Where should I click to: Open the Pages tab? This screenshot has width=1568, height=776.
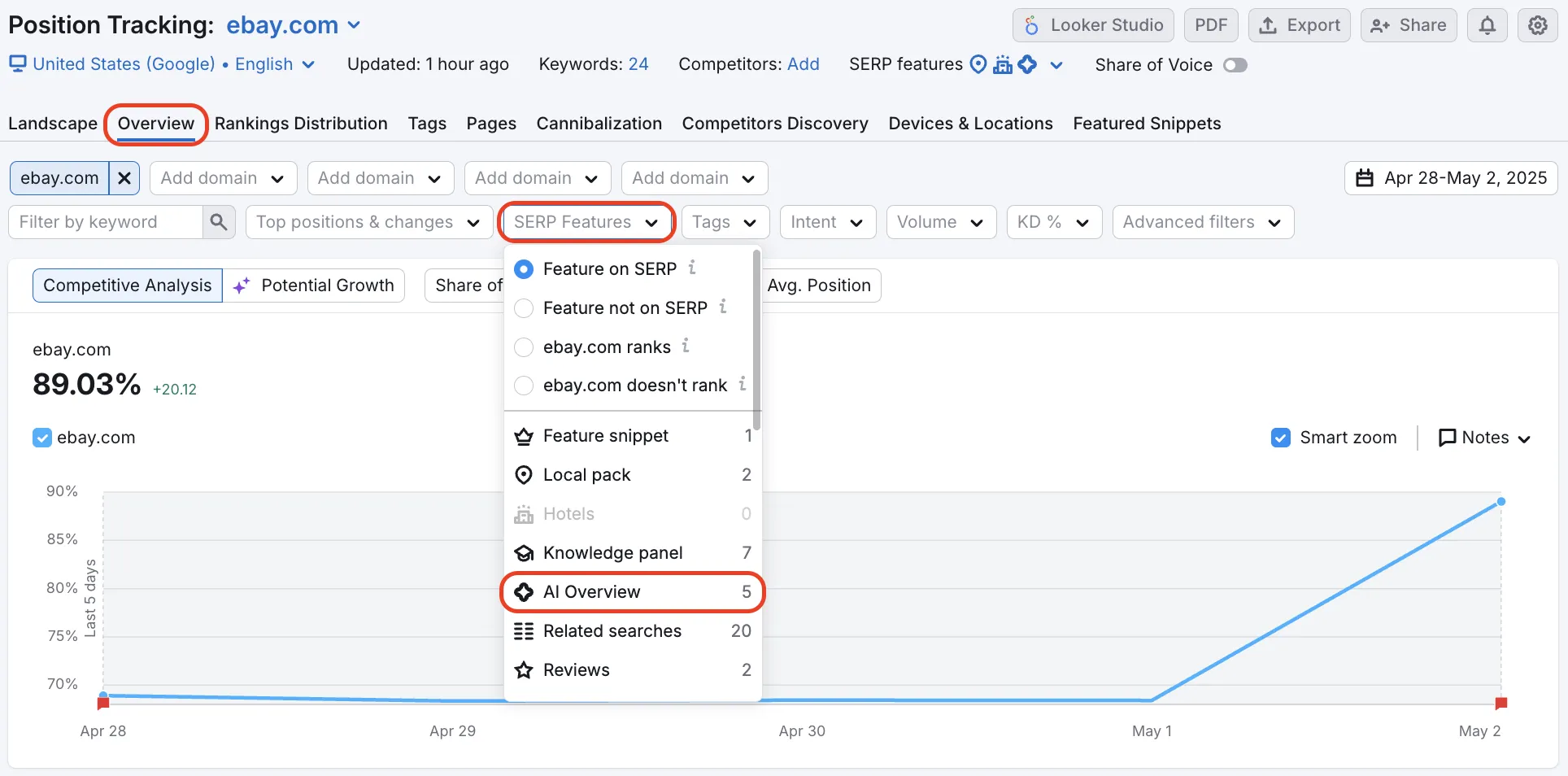(x=491, y=124)
